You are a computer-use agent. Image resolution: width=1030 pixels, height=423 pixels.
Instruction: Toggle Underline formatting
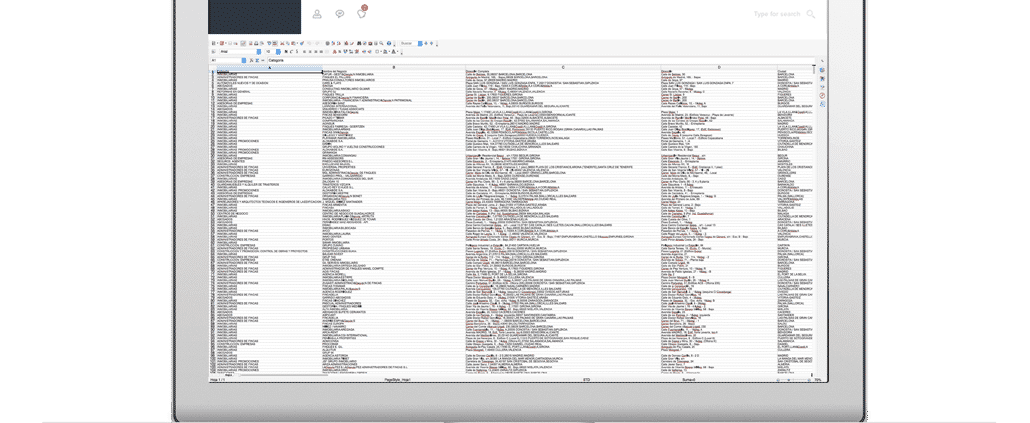[297, 51]
